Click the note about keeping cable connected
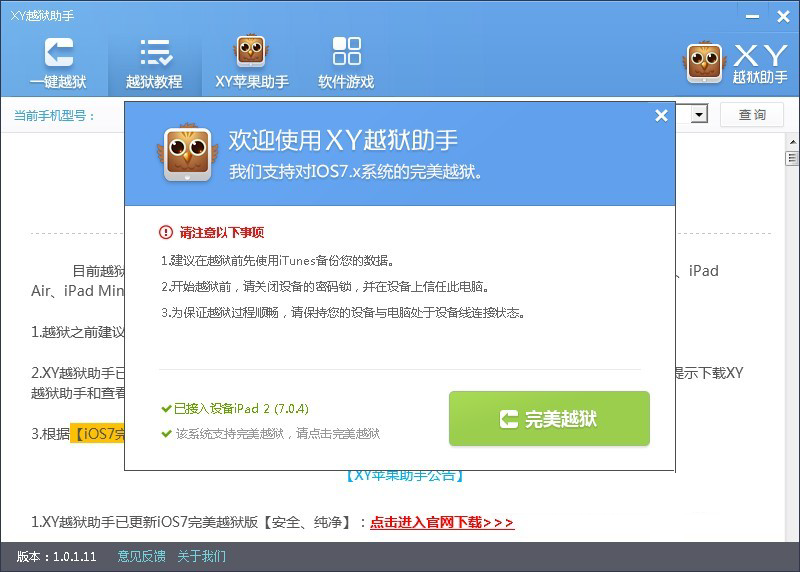The height and width of the screenshot is (572, 800). coord(343,313)
